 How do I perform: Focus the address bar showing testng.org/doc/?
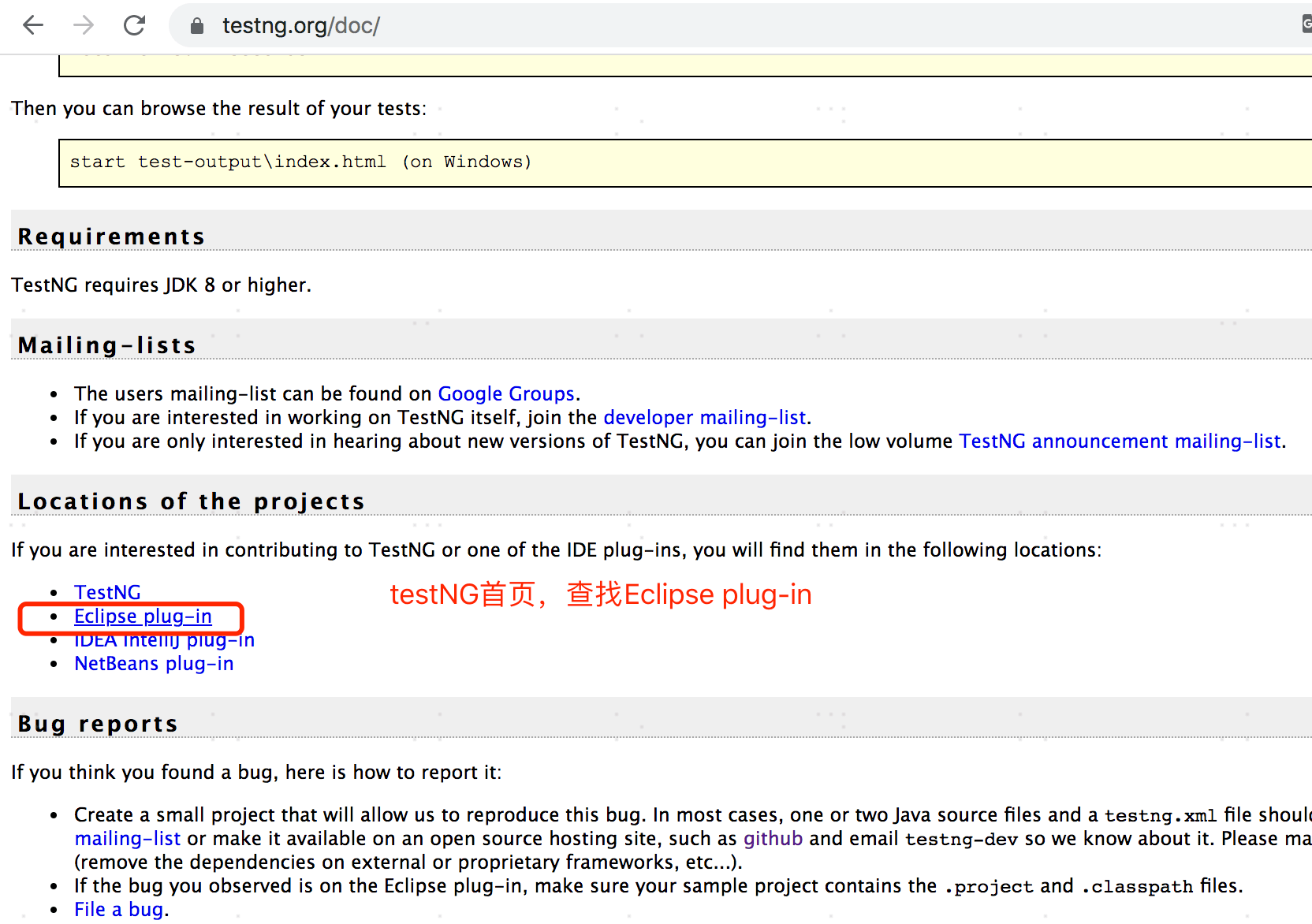point(741,26)
